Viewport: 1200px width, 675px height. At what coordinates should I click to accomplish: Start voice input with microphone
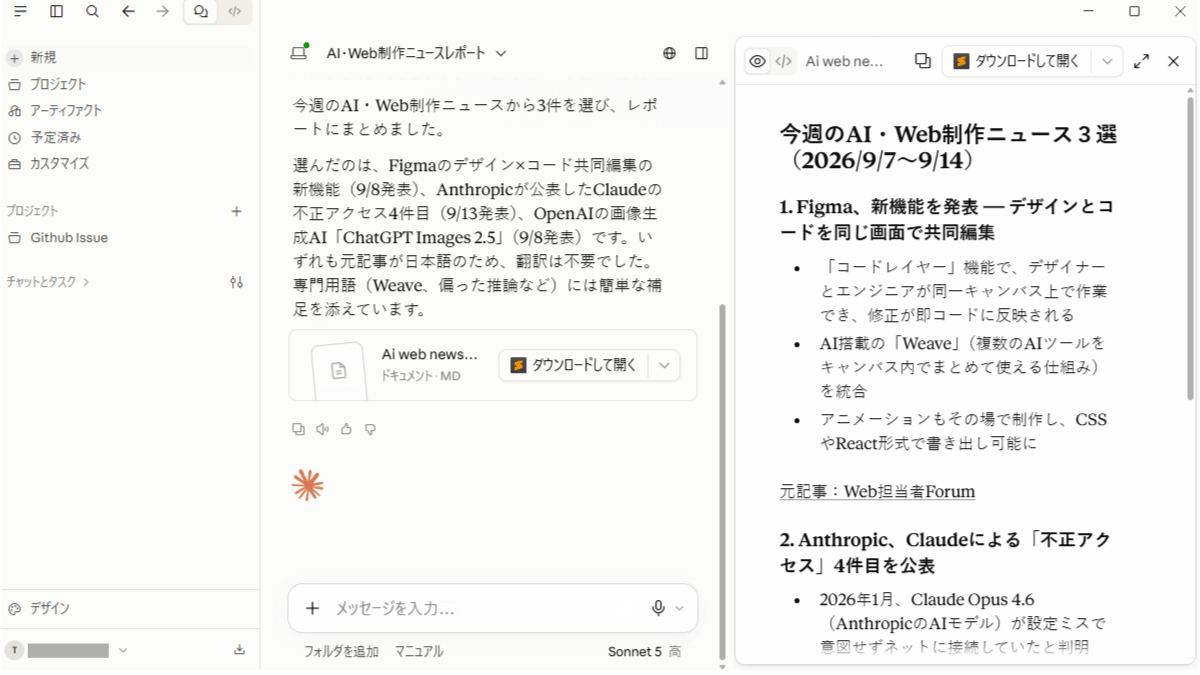(658, 608)
